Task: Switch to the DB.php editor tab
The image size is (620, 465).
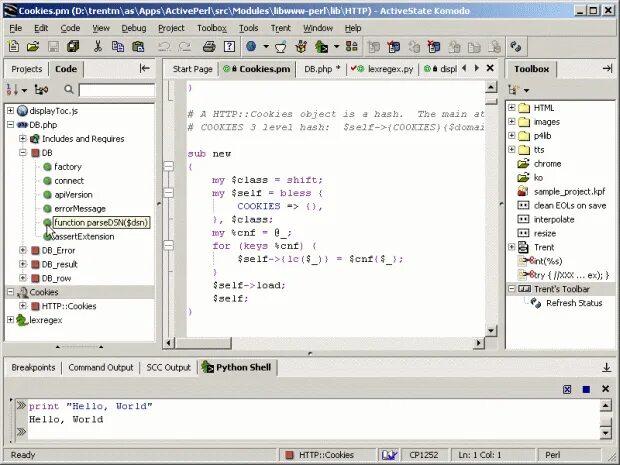Action: [322, 69]
